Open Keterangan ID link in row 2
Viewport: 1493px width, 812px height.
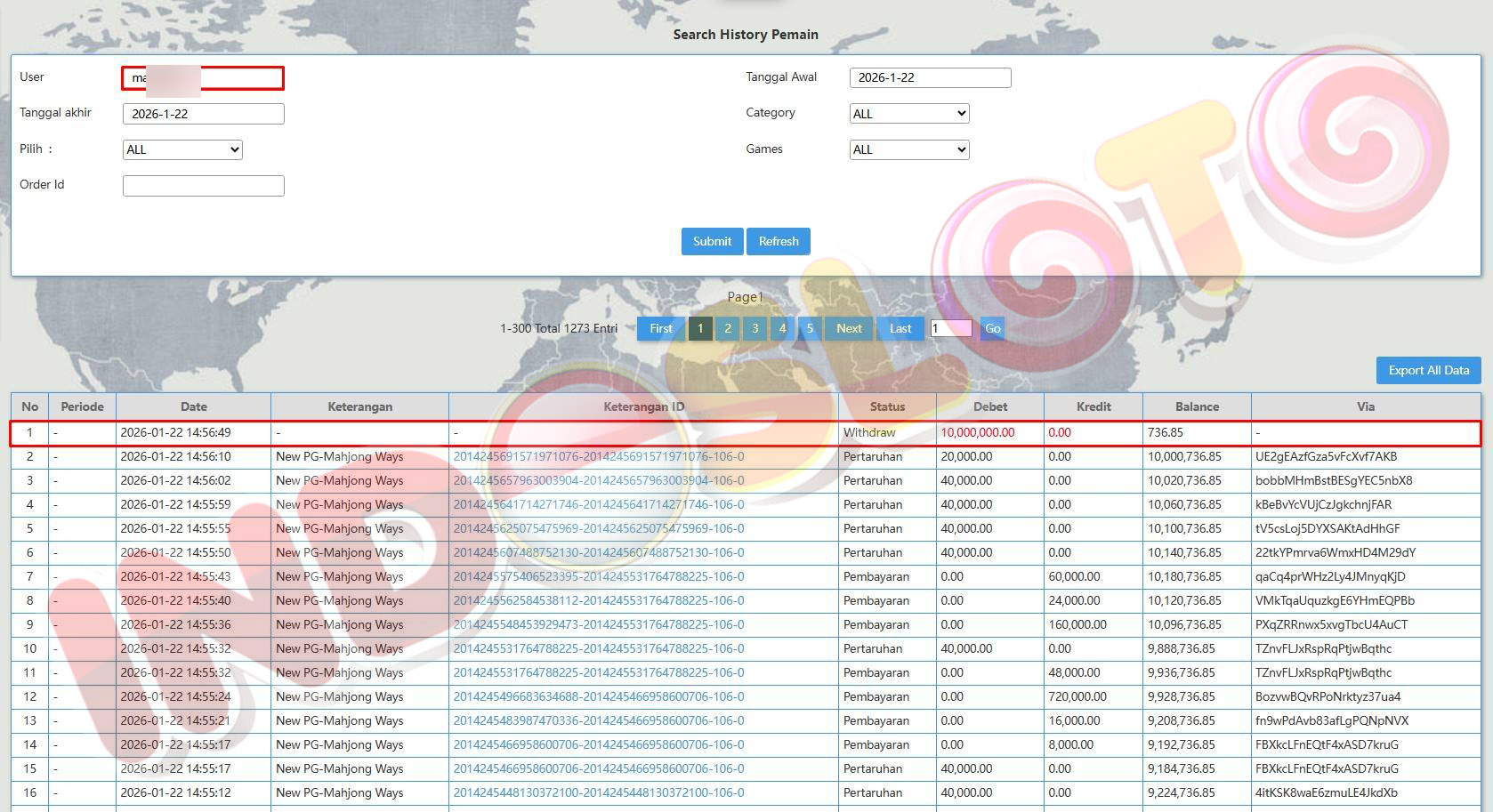pyautogui.click(x=599, y=456)
